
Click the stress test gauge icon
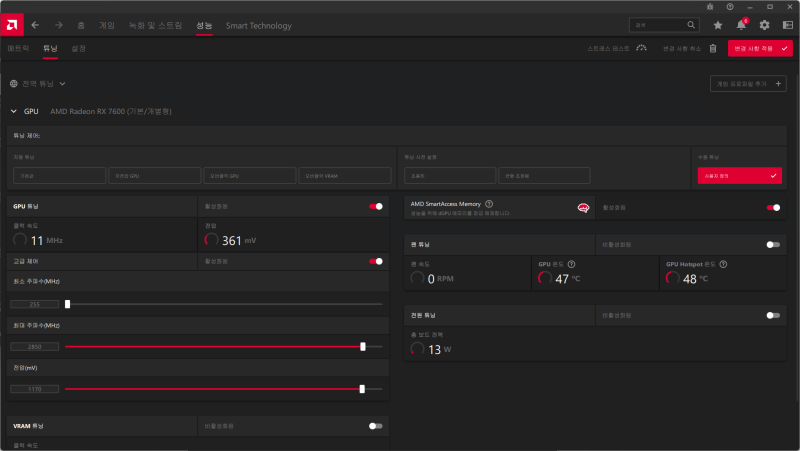coord(641,48)
